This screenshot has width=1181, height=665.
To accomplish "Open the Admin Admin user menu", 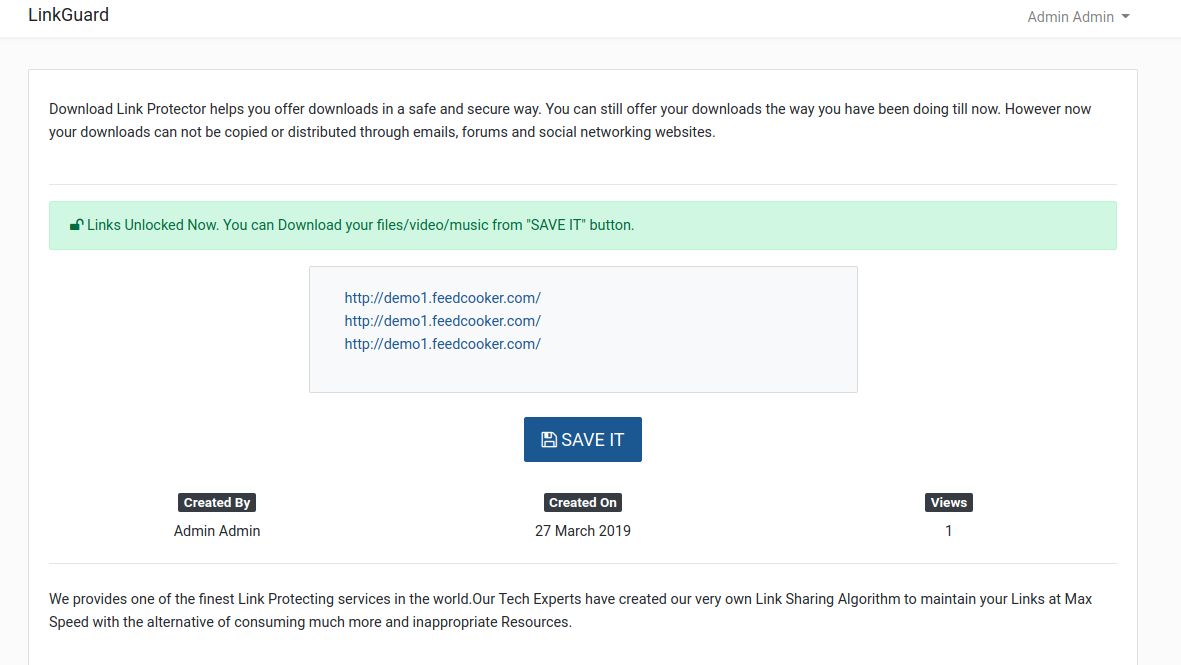I will click(1070, 17).
